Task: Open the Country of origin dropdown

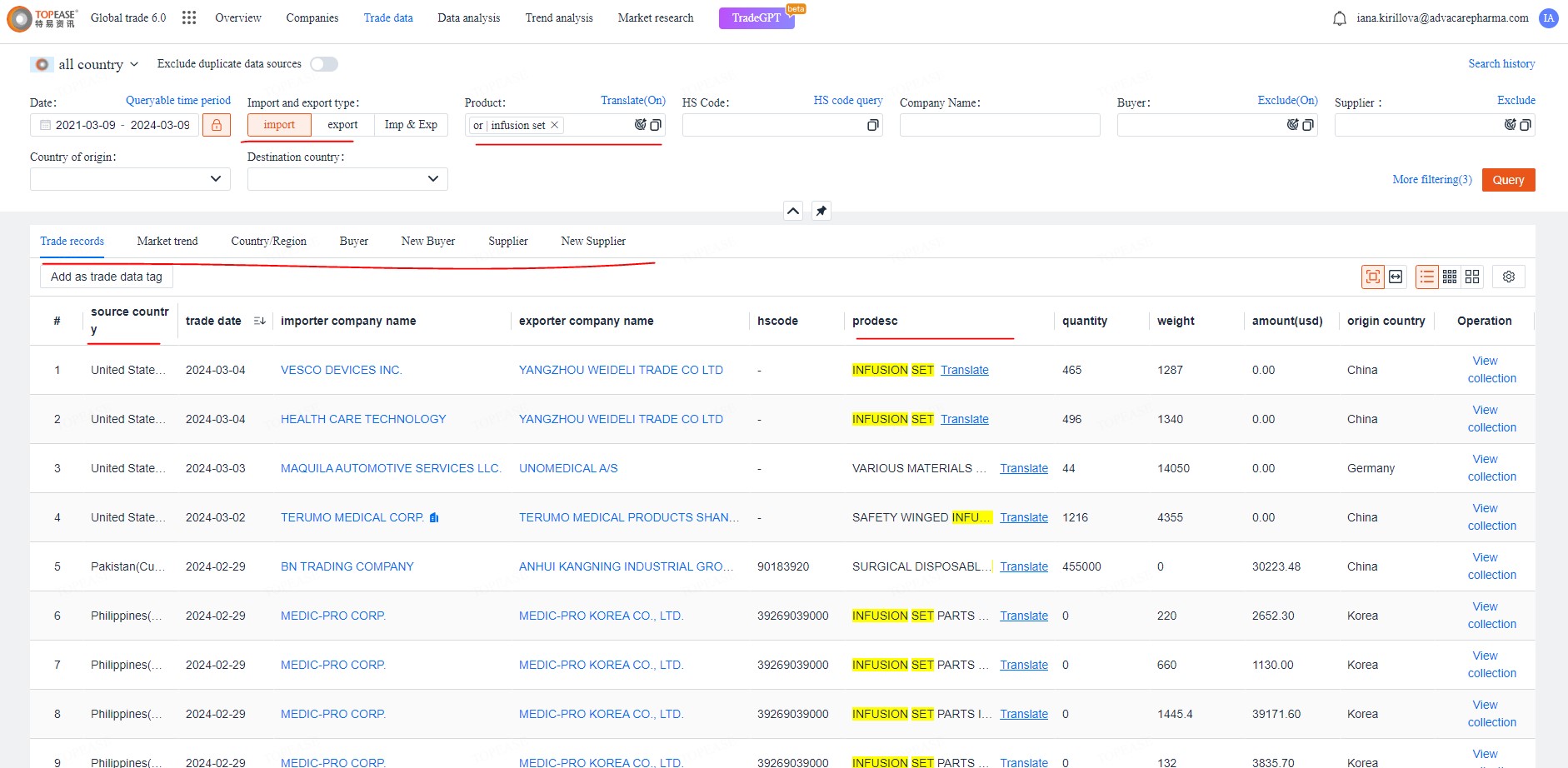Action: [130, 179]
